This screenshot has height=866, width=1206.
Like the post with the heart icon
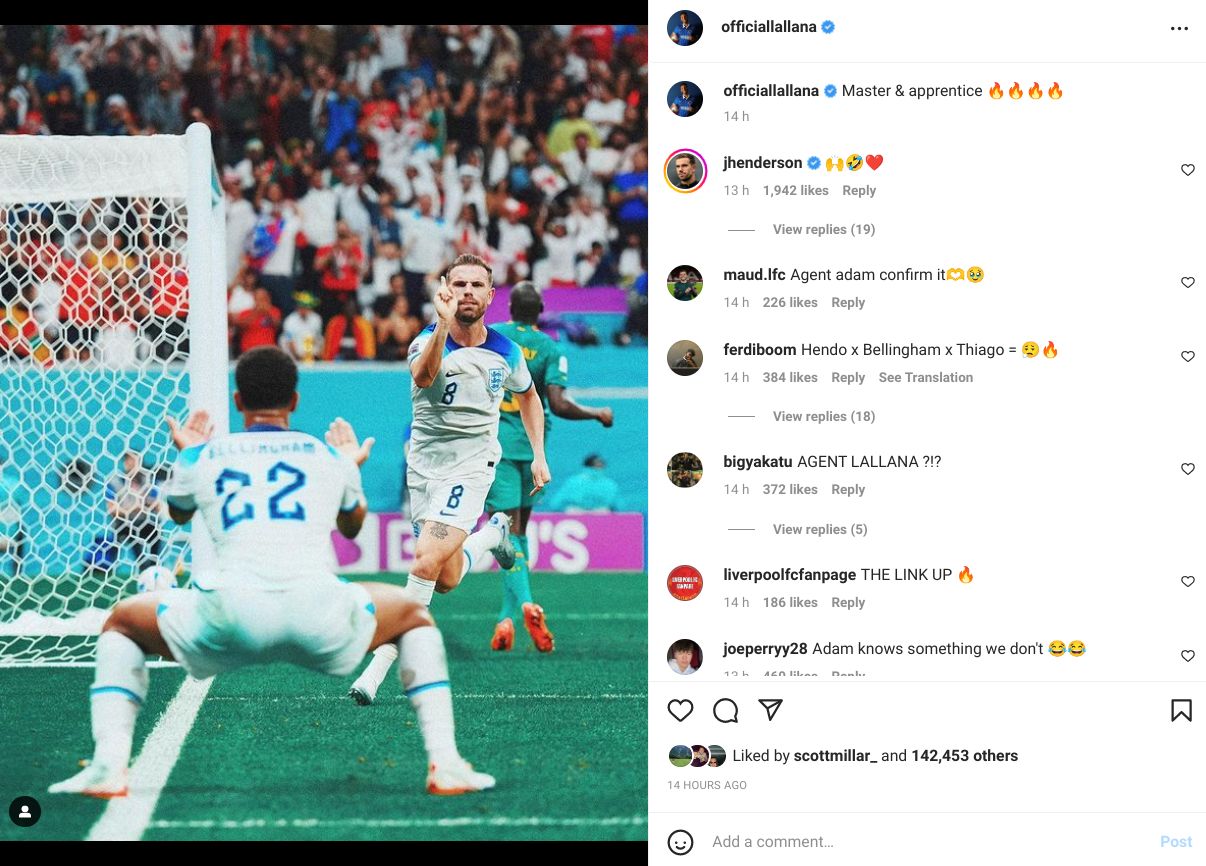680,710
